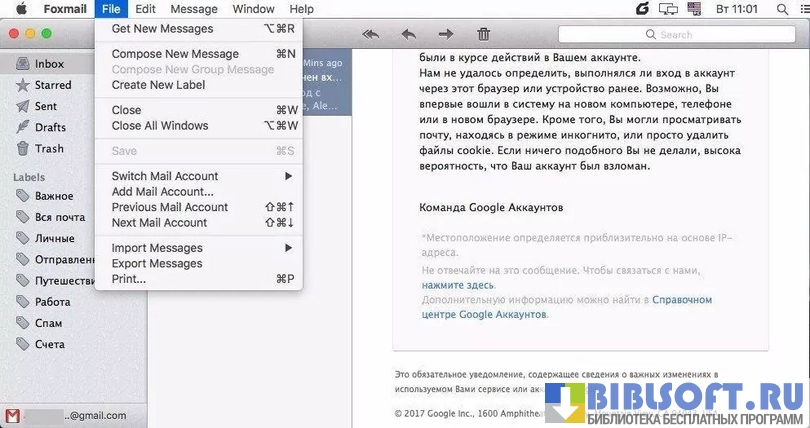
Task: Click the reply arrow icon in toolbar
Action: (408, 34)
